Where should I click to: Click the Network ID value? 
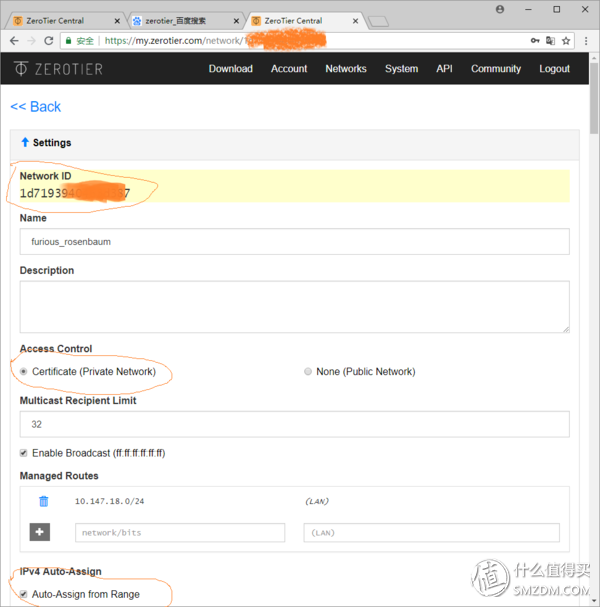click(x=75, y=193)
